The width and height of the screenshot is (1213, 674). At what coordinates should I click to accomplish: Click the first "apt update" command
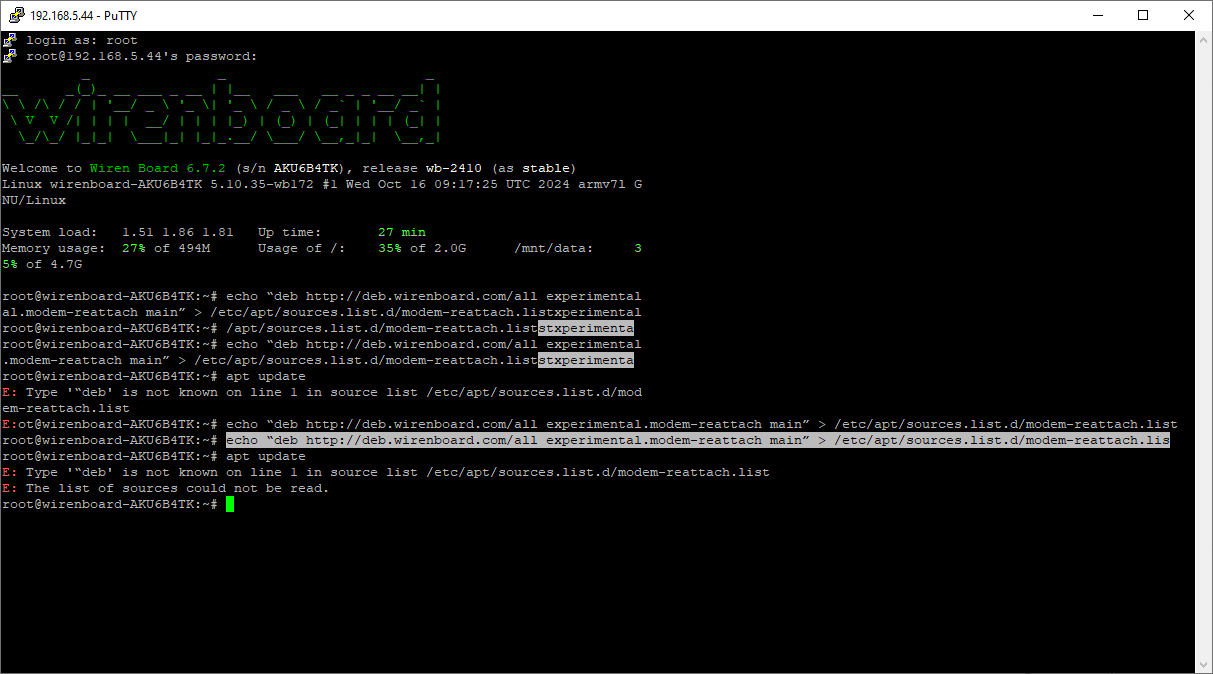coord(266,376)
